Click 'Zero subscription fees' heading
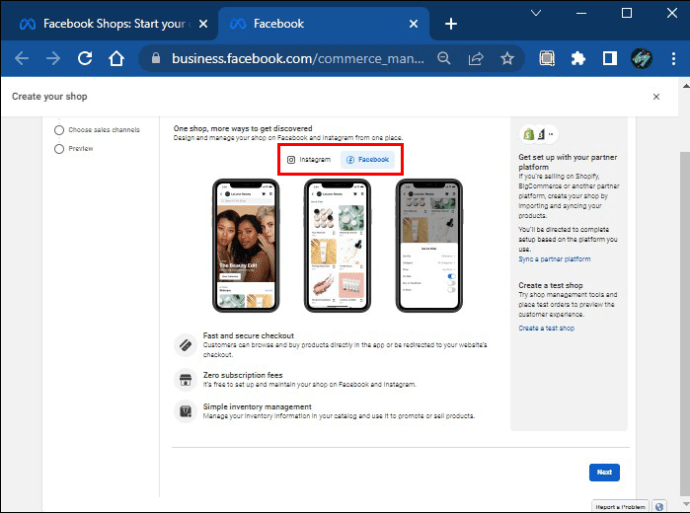This screenshot has width=690, height=513. click(x=243, y=375)
